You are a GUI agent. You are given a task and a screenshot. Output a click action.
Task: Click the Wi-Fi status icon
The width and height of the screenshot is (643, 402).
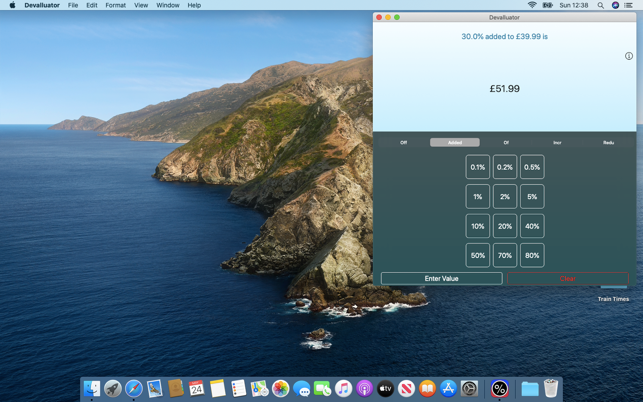point(532,5)
